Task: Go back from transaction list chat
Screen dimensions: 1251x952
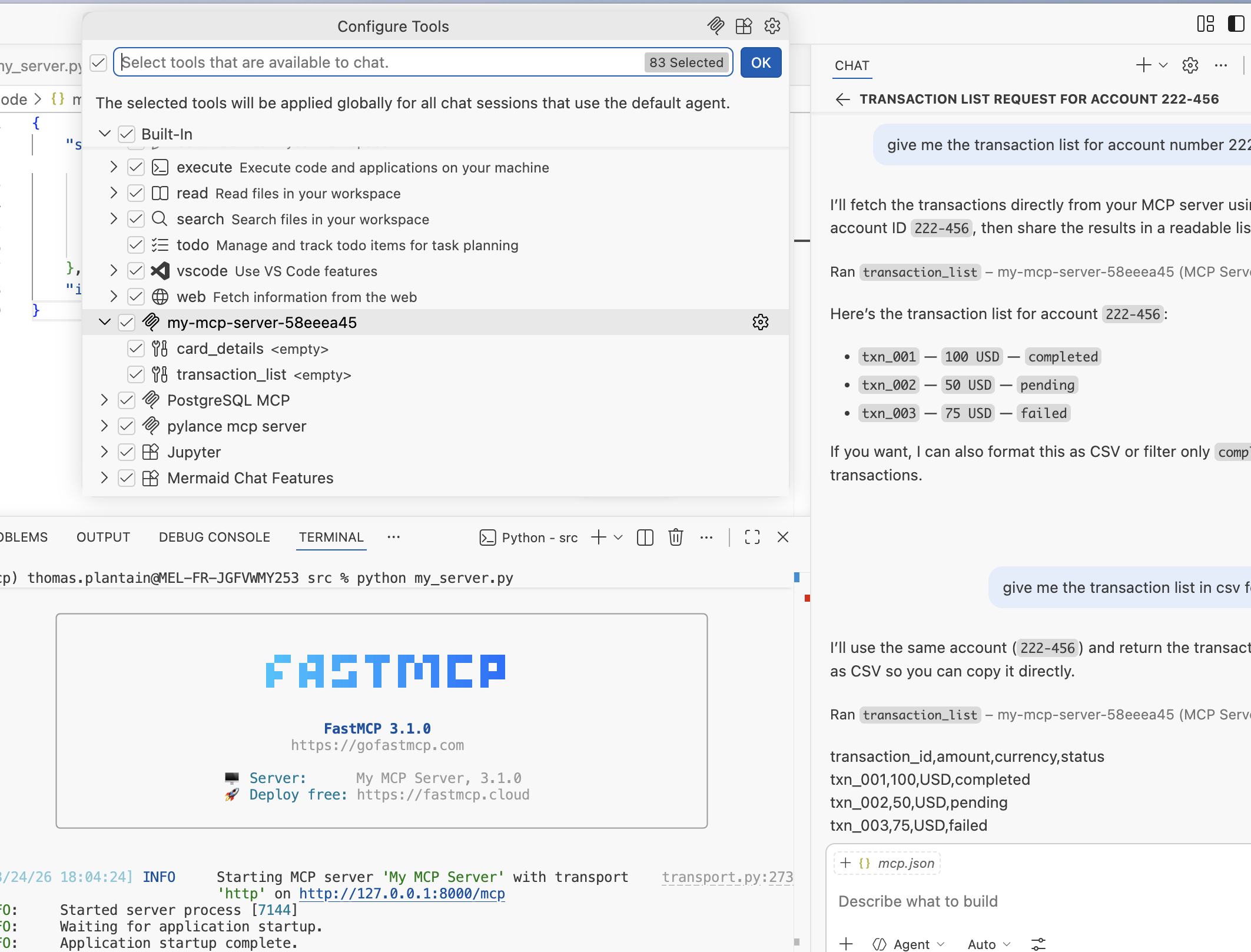Action: [842, 99]
